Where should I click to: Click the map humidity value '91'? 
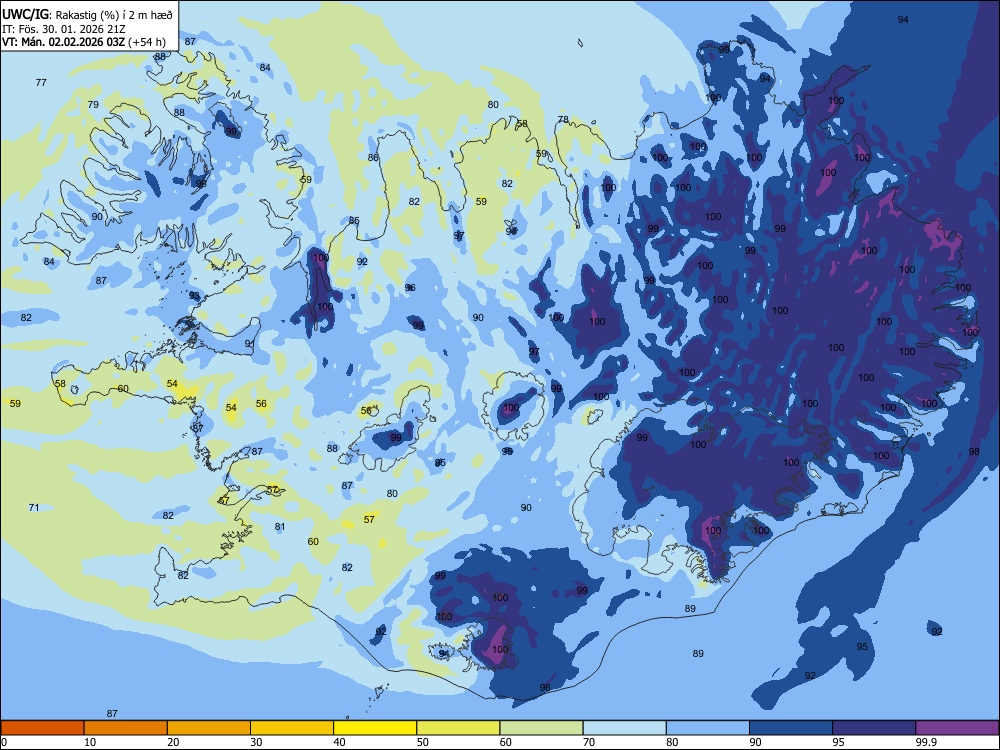pos(250,344)
